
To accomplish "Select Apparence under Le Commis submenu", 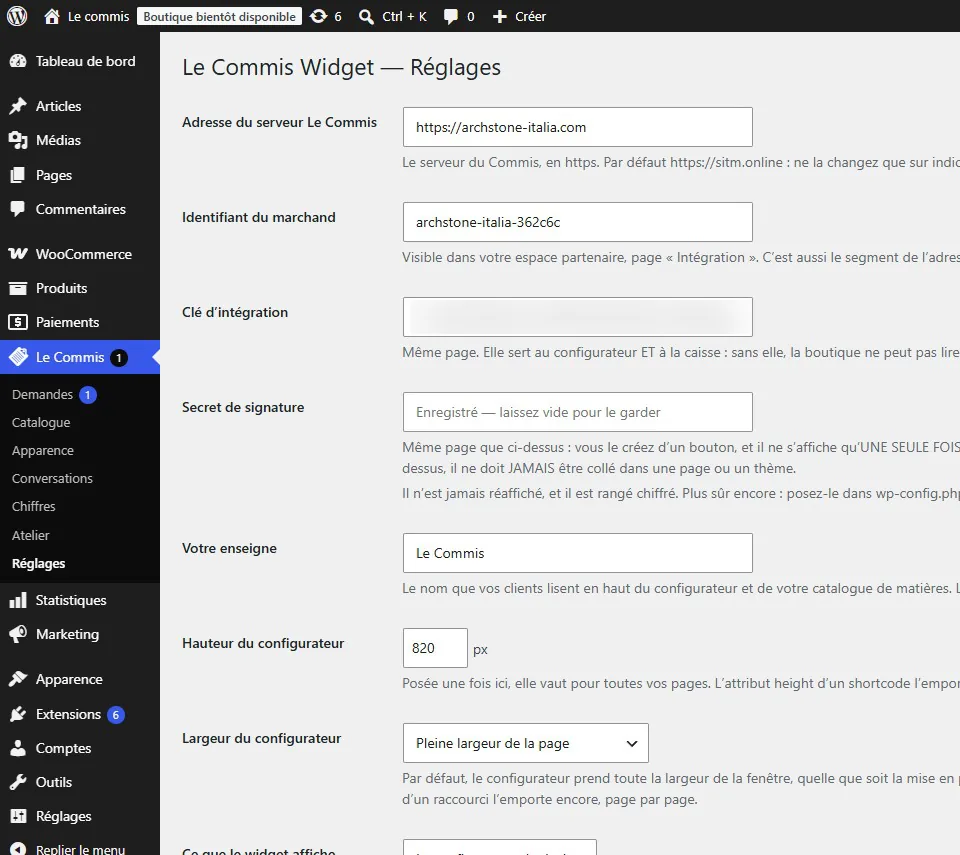I will coord(43,451).
